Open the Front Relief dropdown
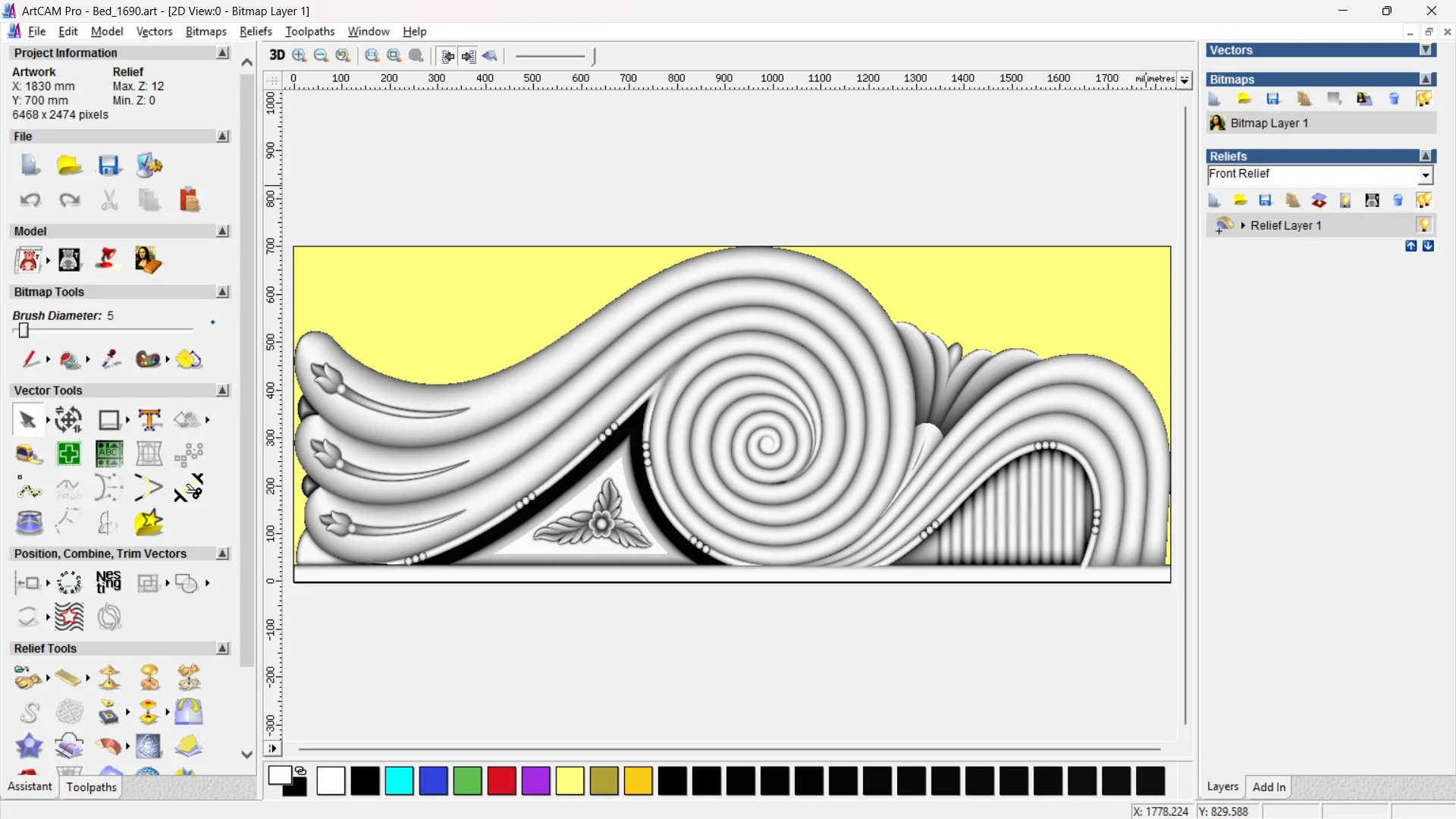 click(1426, 175)
